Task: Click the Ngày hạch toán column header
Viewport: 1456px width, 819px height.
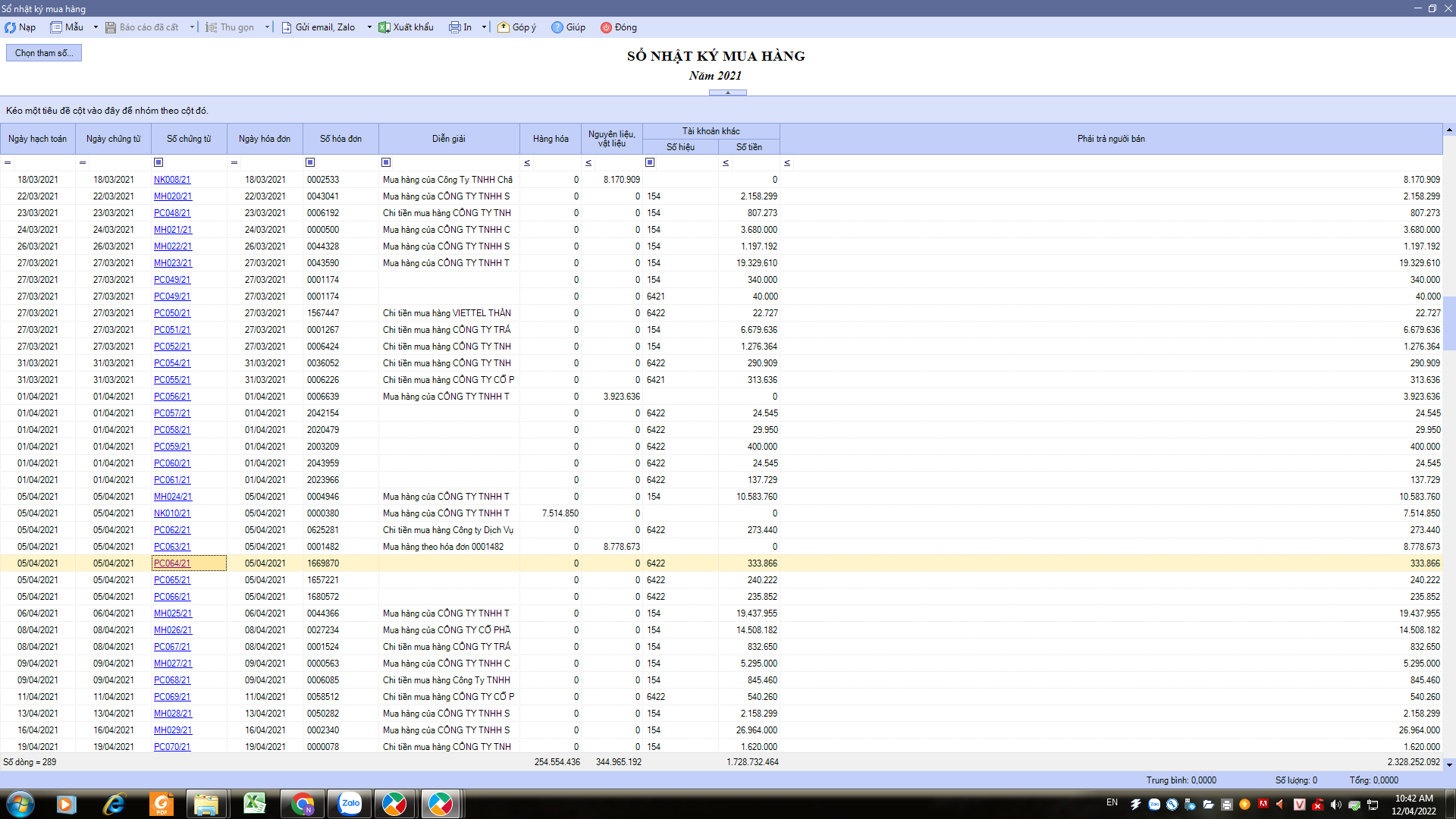Action: coord(37,139)
